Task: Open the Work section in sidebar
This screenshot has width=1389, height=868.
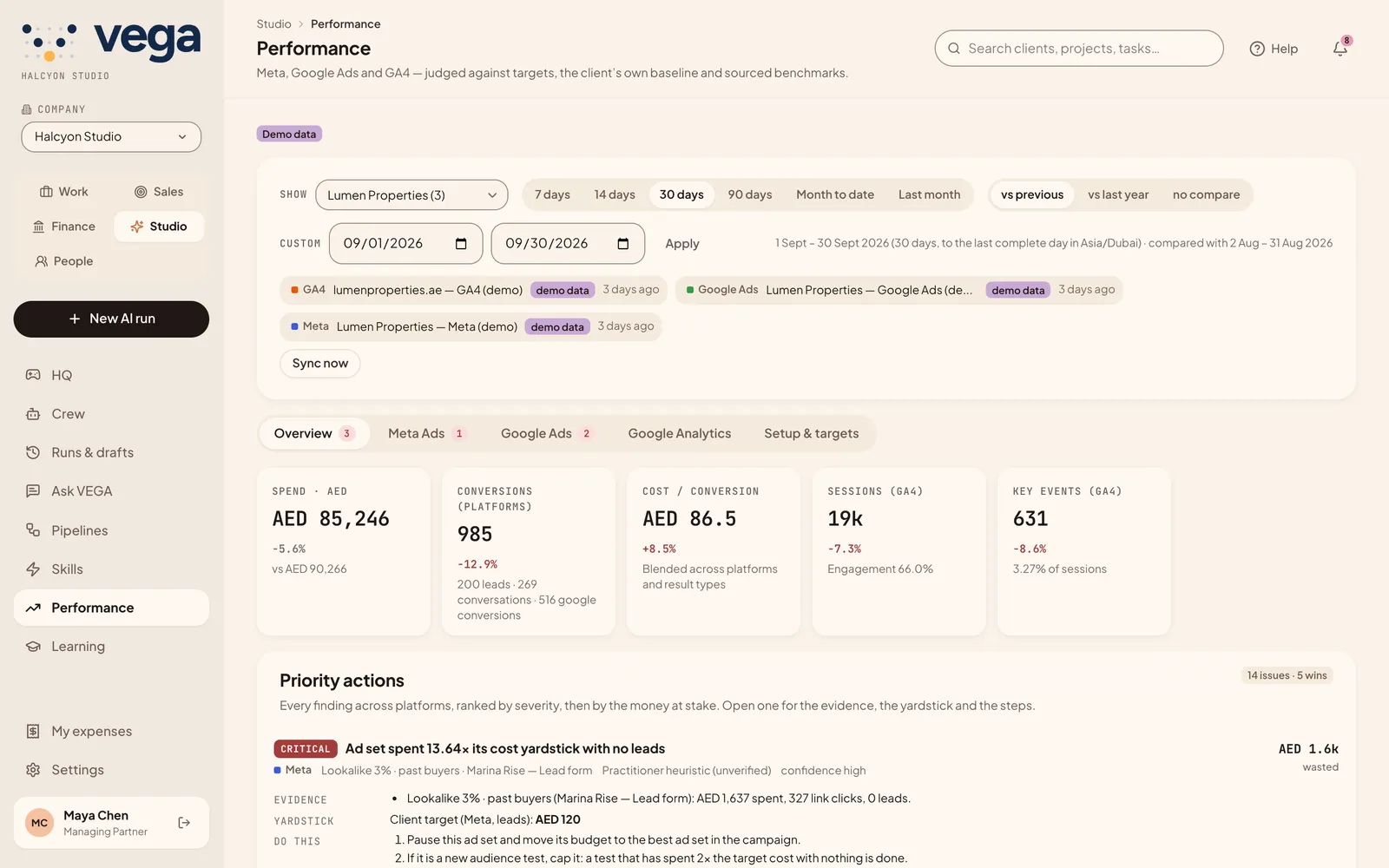Action: (64, 192)
